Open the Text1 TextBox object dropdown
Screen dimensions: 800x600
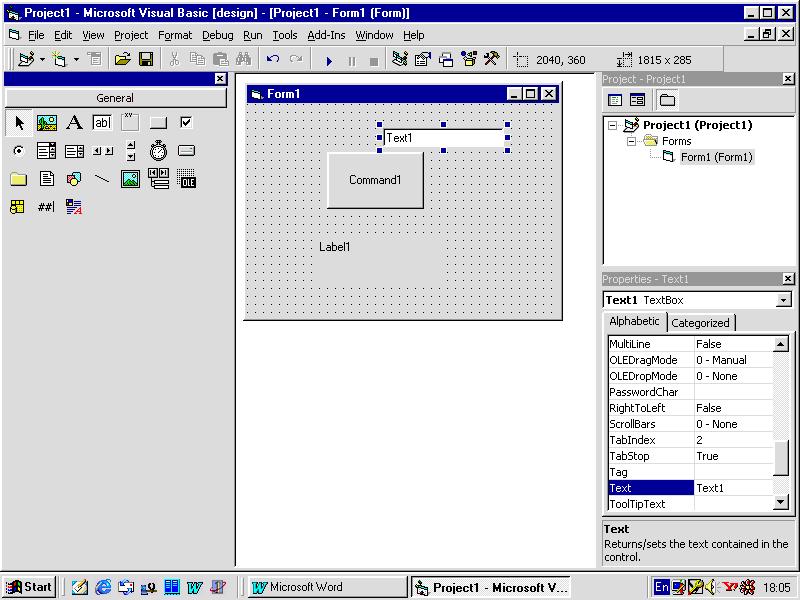point(783,300)
